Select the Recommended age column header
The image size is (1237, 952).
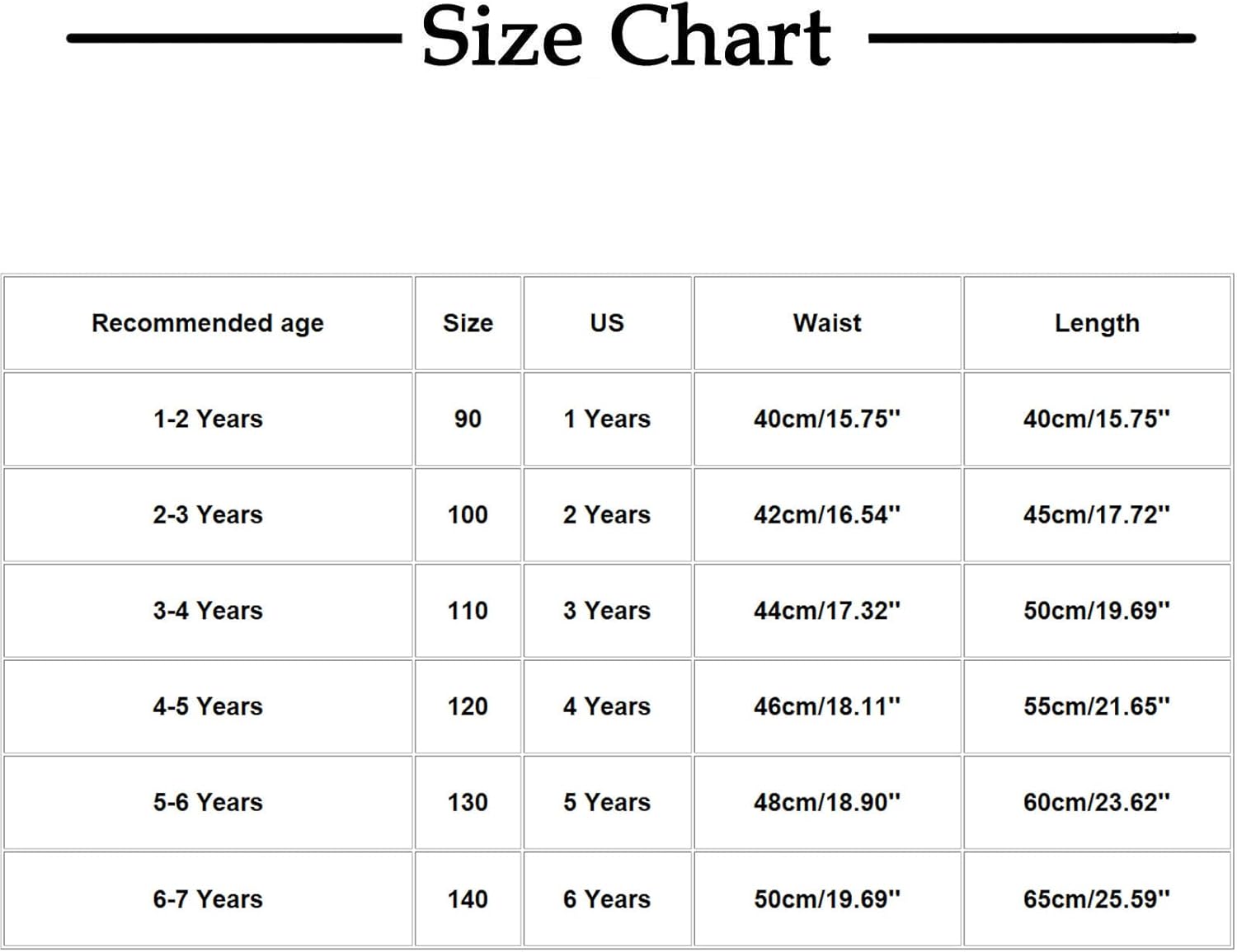208,323
